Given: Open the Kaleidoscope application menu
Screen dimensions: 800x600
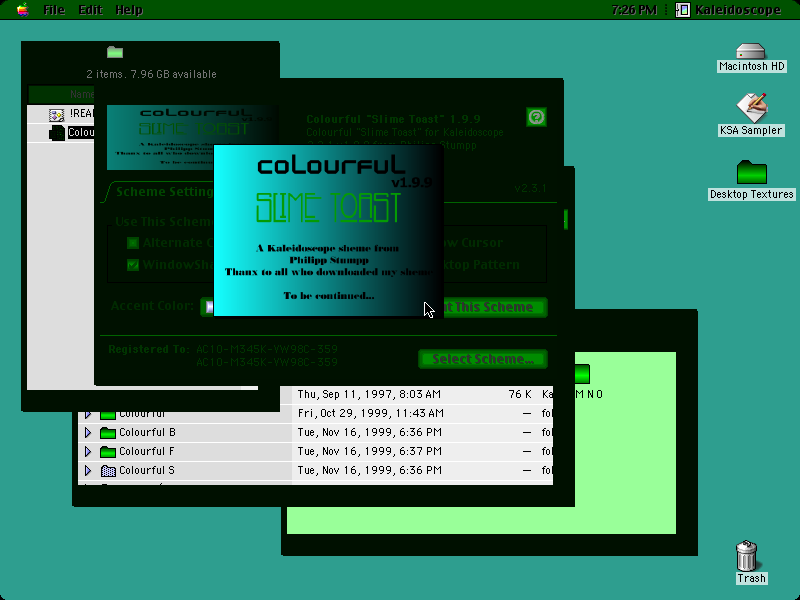Looking at the screenshot, I should 729,10.
